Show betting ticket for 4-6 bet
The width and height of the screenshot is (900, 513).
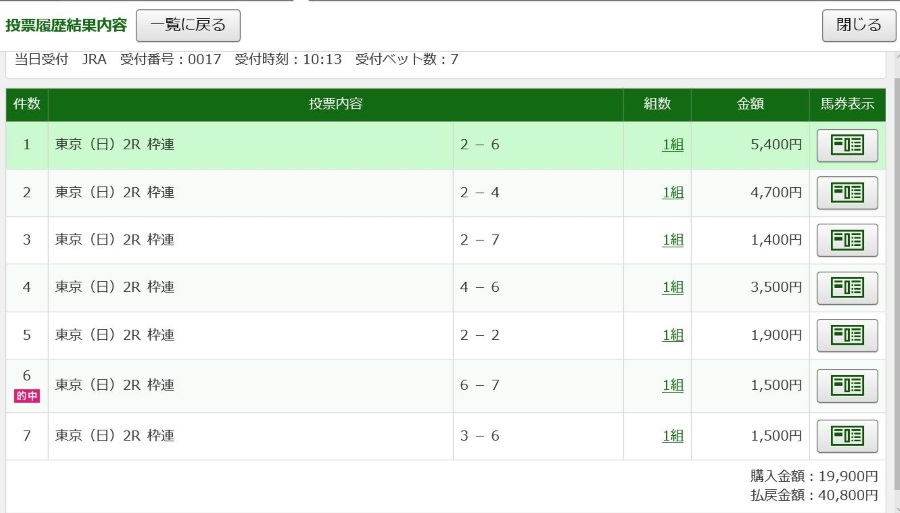(x=847, y=287)
